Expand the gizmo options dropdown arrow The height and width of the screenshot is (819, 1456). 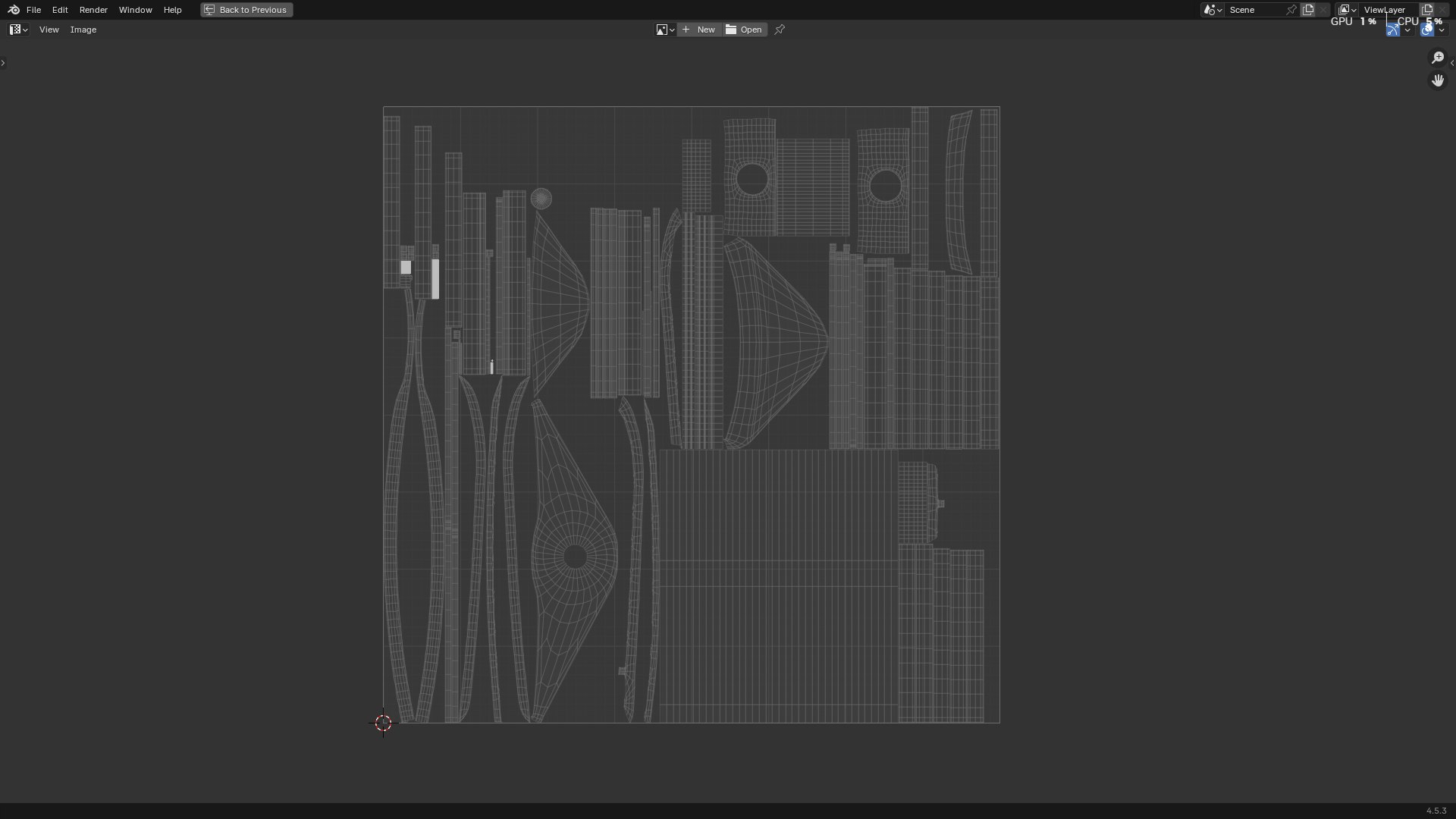[1407, 30]
